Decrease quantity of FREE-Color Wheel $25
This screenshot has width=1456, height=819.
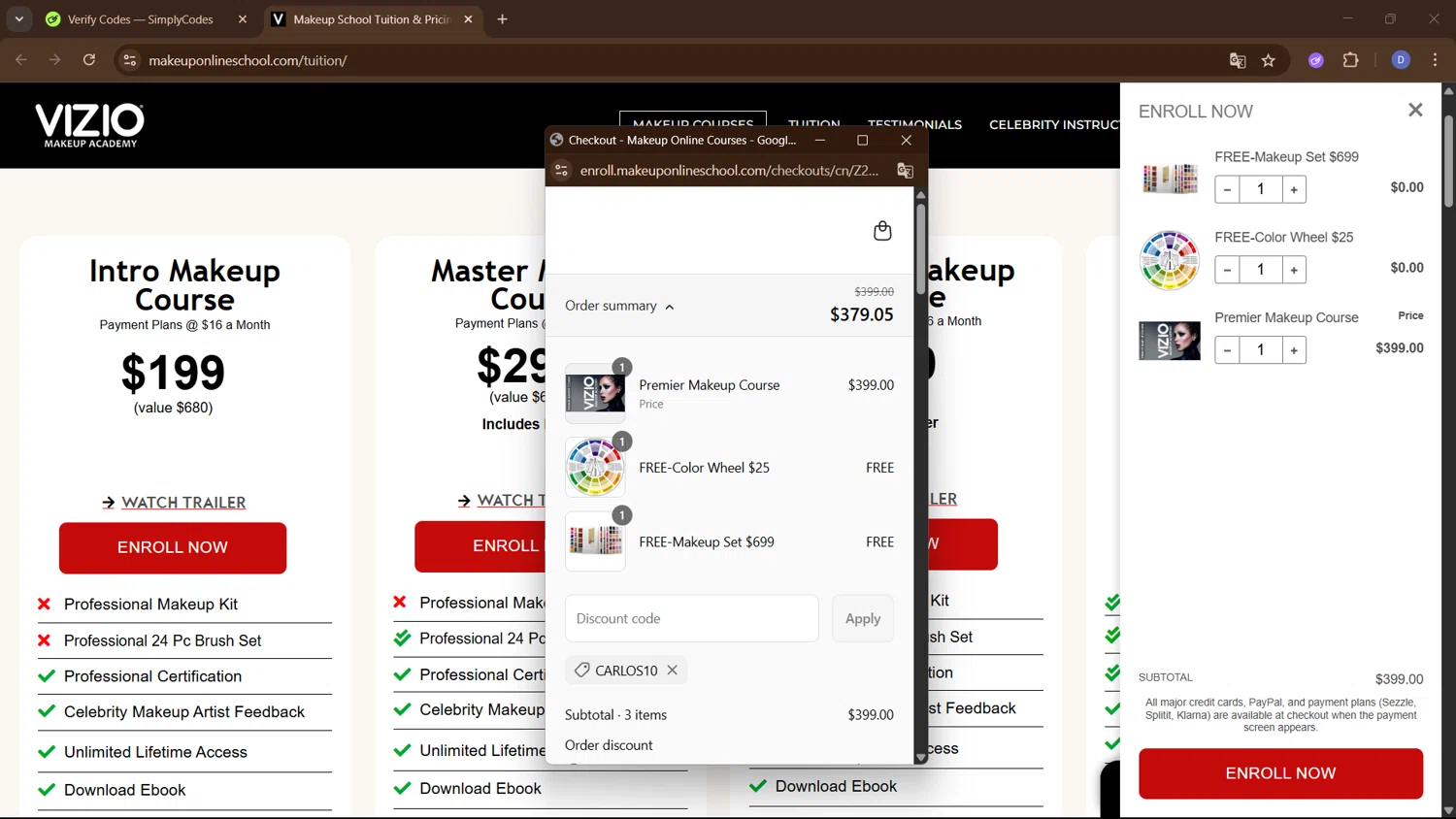[x=1227, y=270]
